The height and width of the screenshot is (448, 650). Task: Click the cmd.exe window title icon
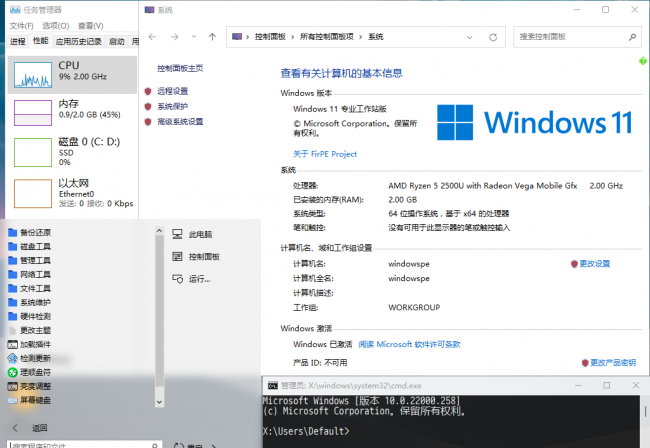(272, 386)
